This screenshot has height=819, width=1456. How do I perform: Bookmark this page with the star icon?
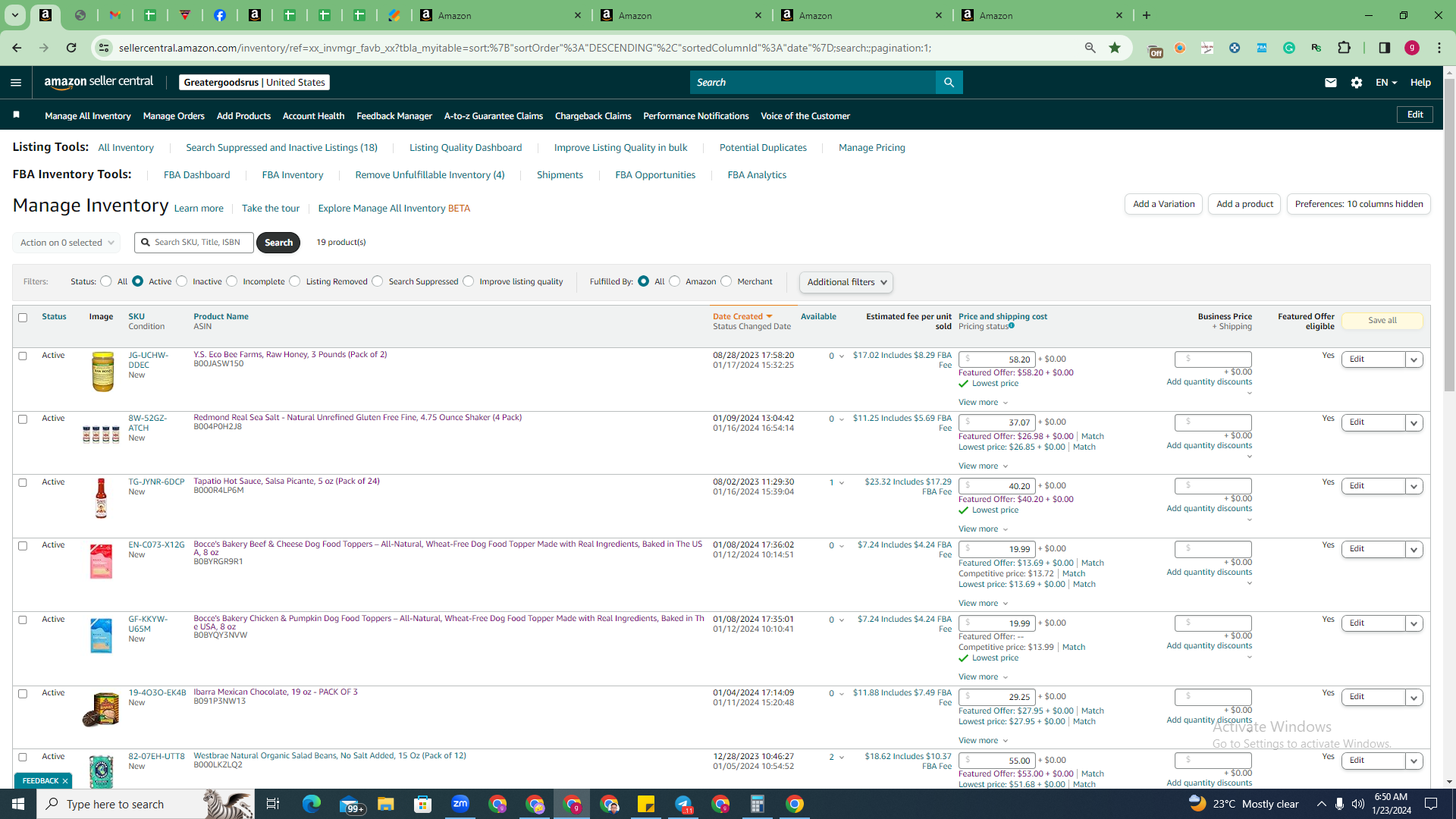pos(1115,48)
